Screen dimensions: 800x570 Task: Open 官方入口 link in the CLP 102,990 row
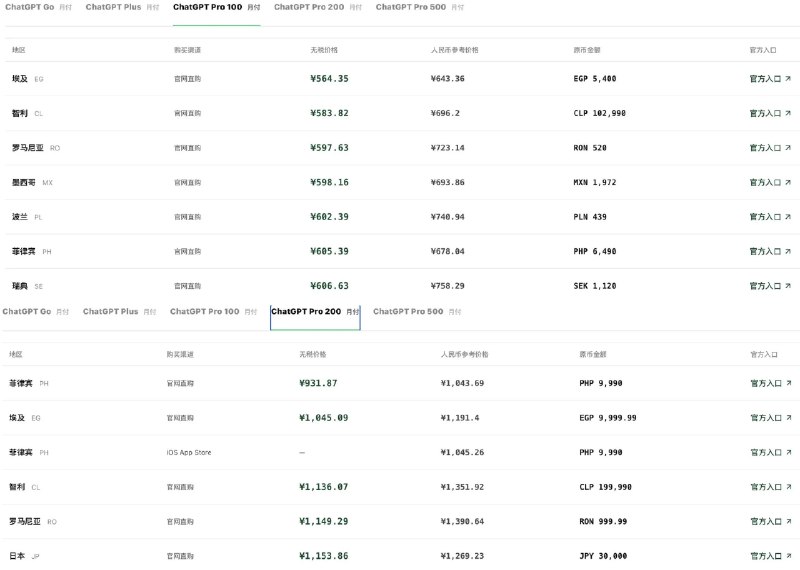[770, 113]
